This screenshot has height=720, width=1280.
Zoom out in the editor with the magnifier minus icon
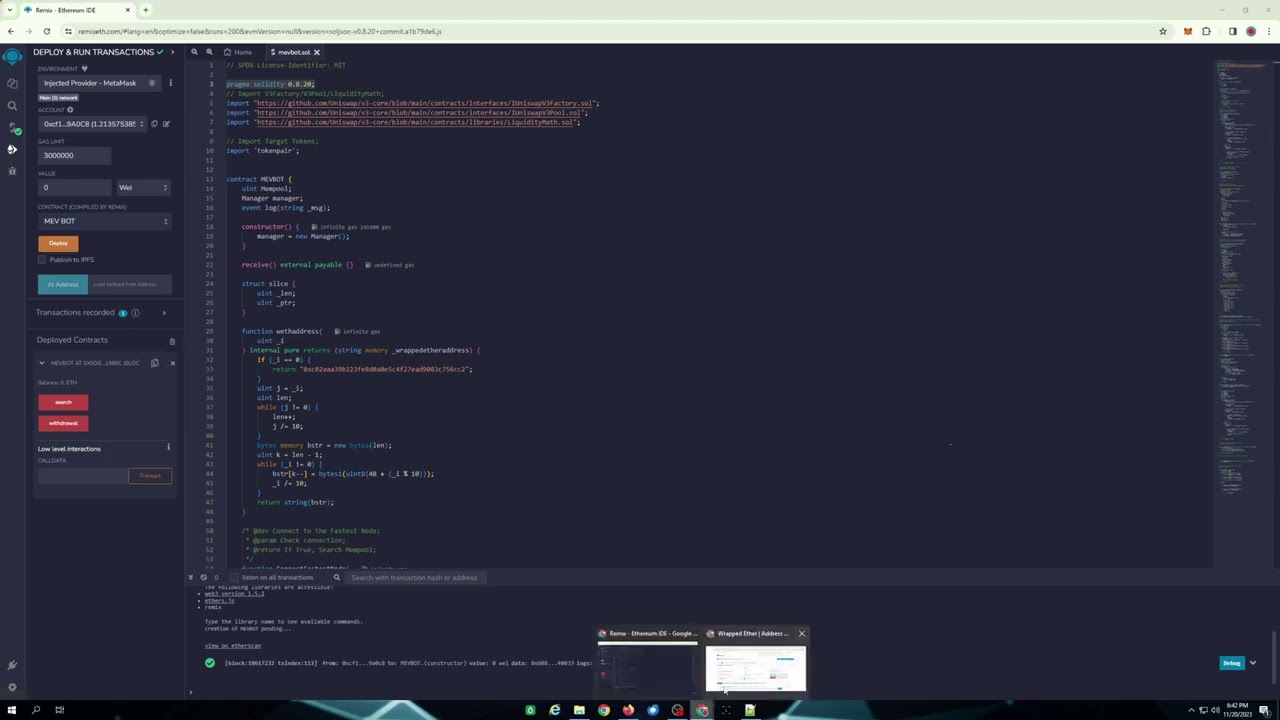click(x=194, y=52)
